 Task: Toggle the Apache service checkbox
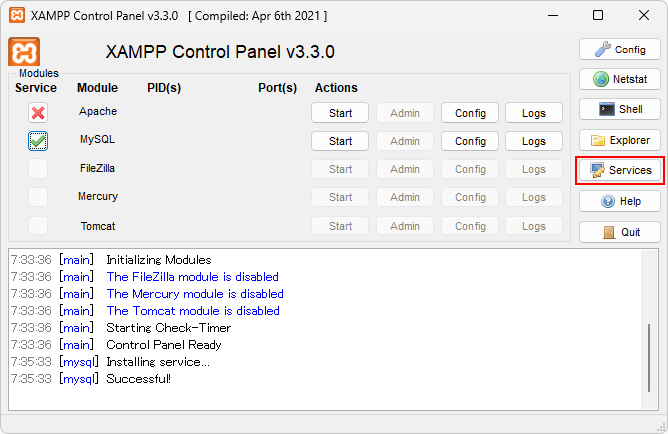pos(38,113)
